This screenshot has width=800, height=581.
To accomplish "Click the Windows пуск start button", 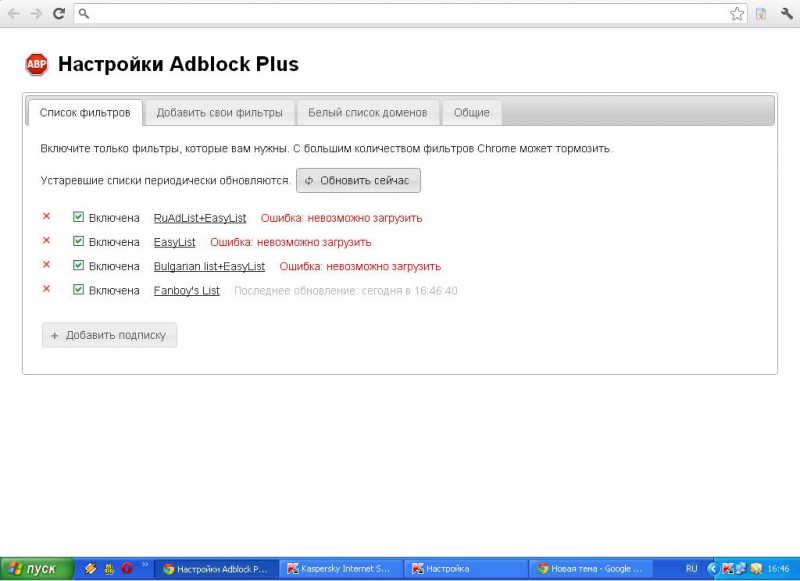I will [x=37, y=569].
